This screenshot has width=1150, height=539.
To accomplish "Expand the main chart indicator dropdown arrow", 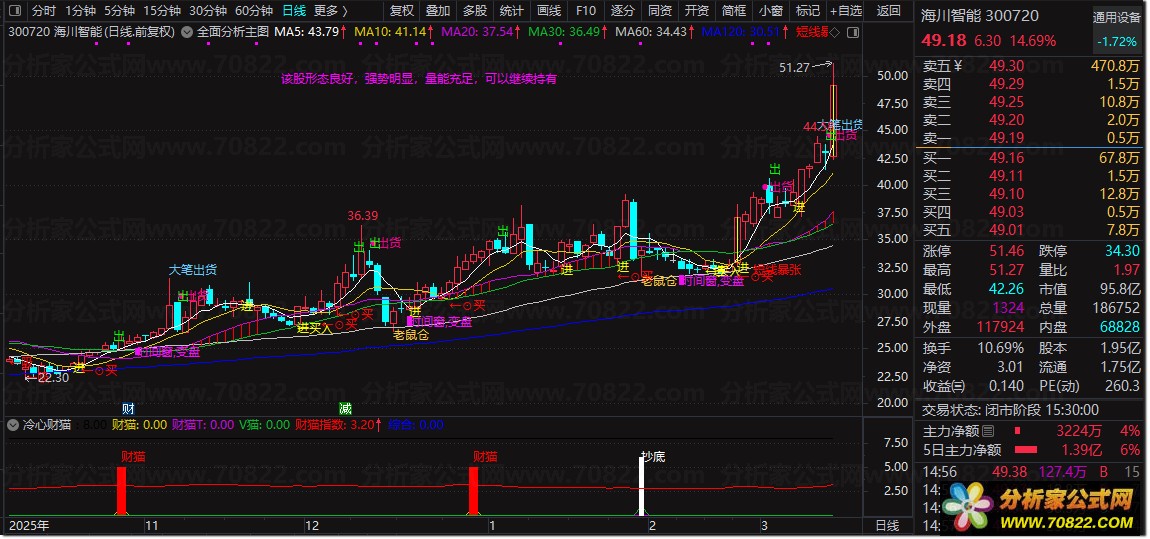I will click(x=186, y=32).
